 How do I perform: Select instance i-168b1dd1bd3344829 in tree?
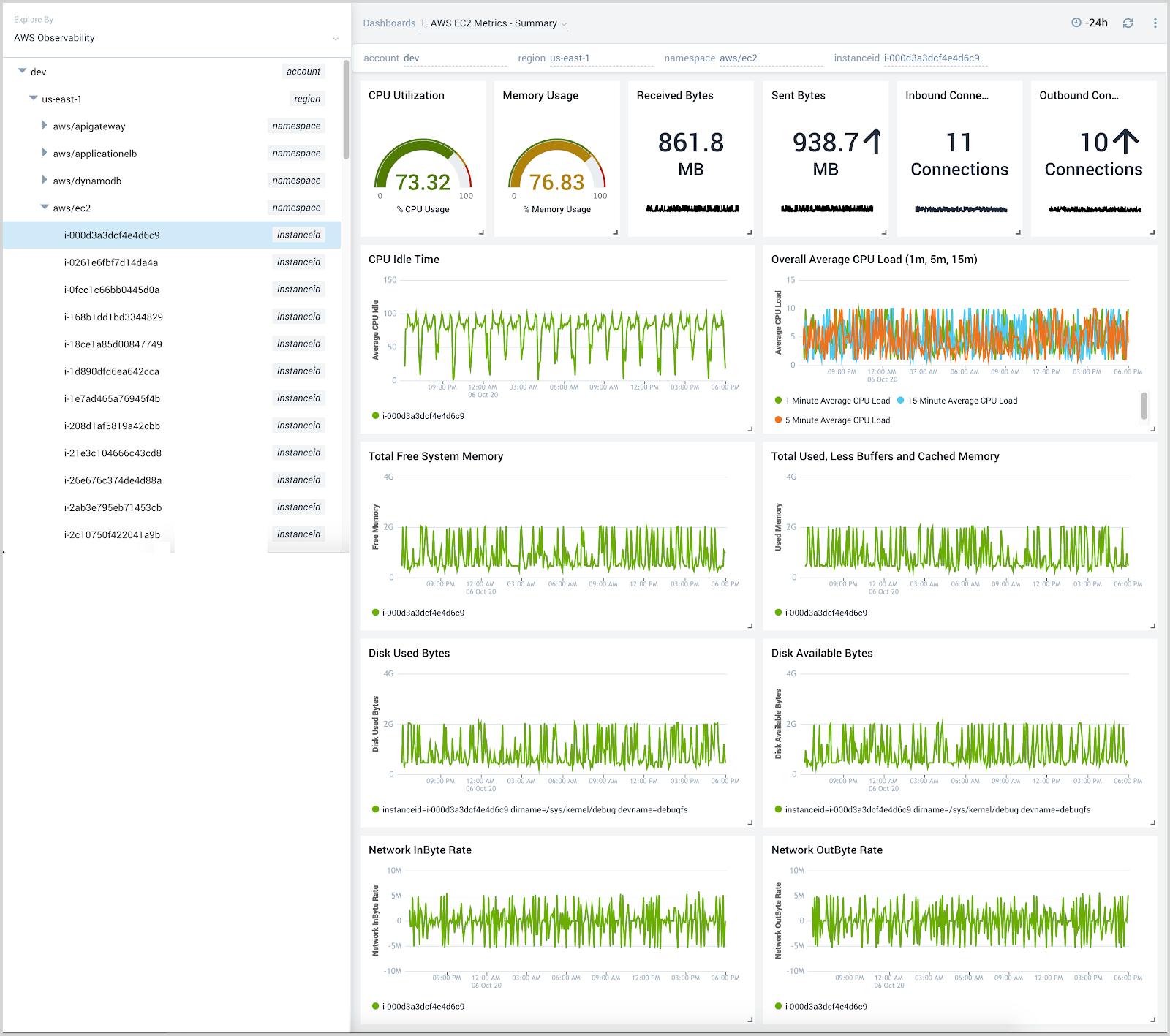[x=113, y=317]
